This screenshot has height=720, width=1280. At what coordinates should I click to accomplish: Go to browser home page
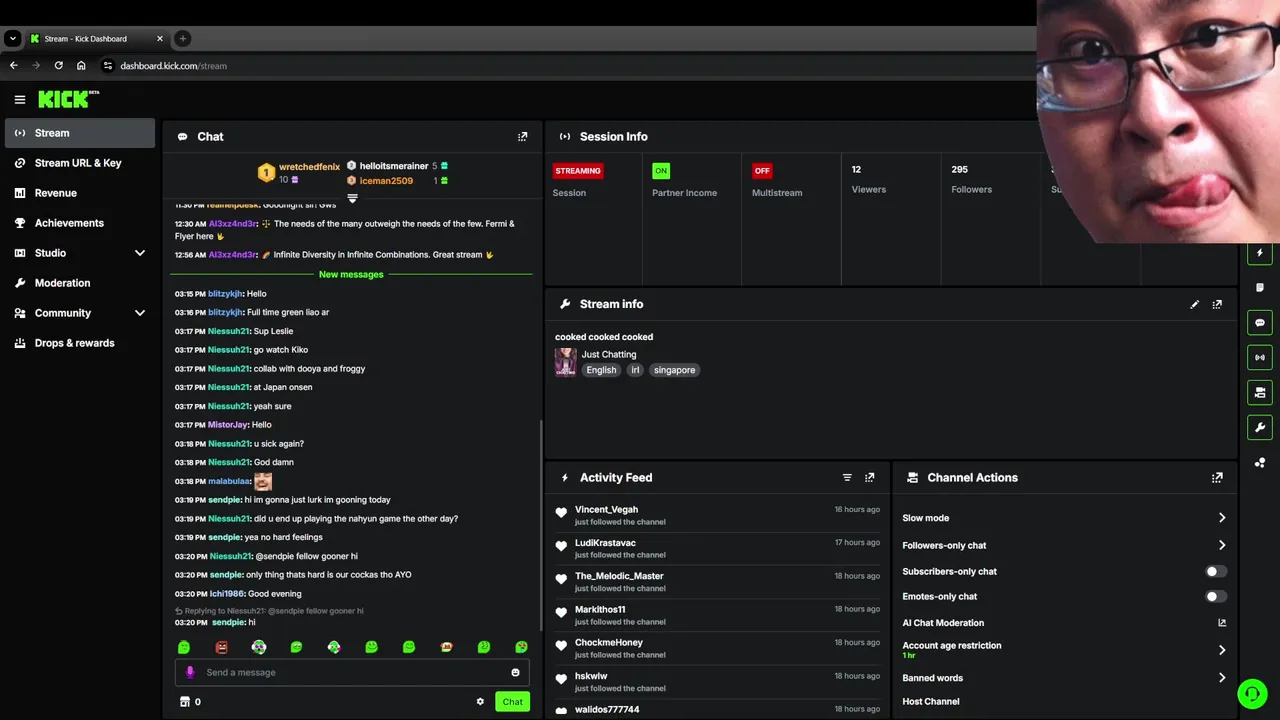click(81, 65)
